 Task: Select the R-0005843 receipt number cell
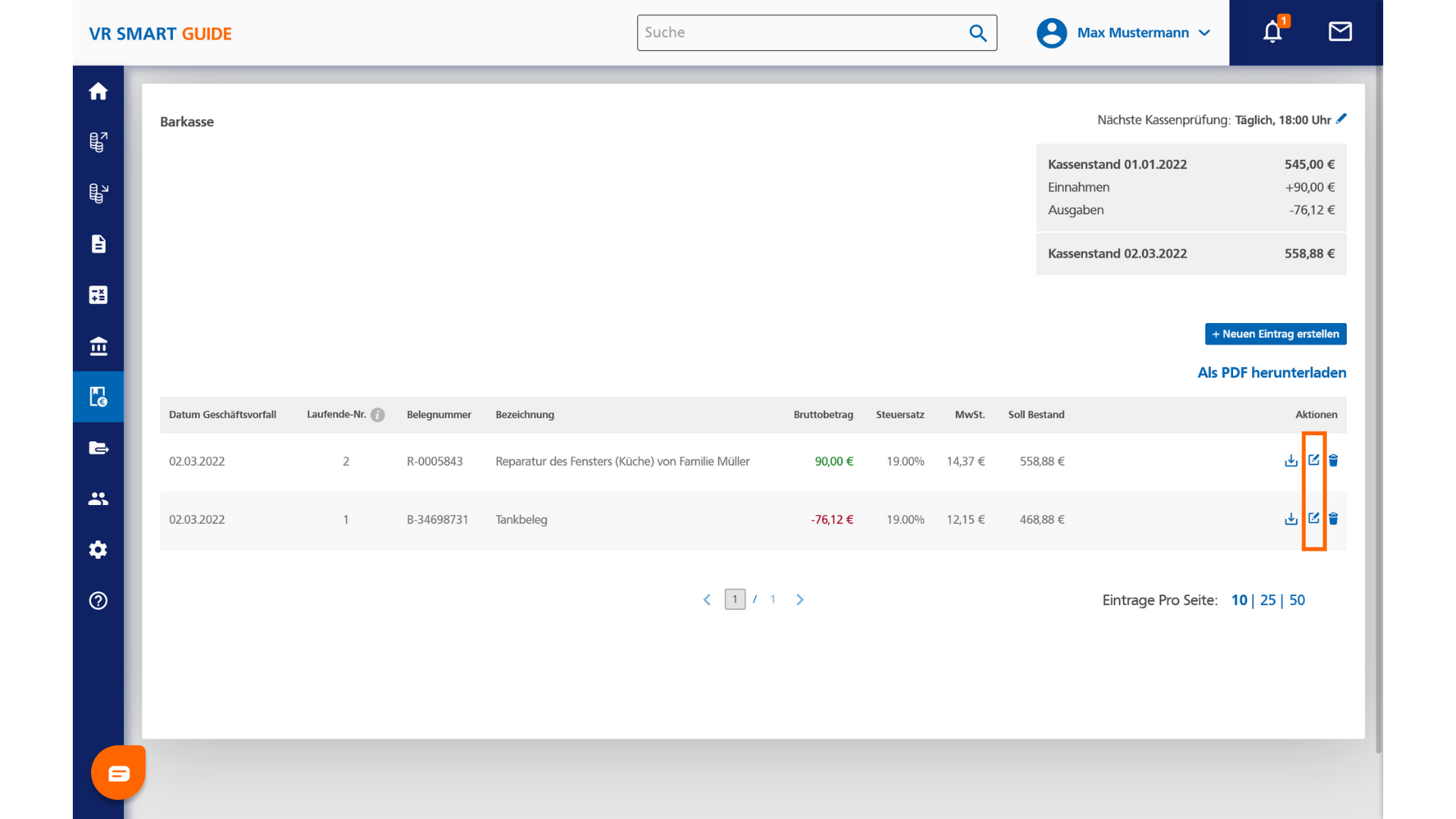point(435,461)
